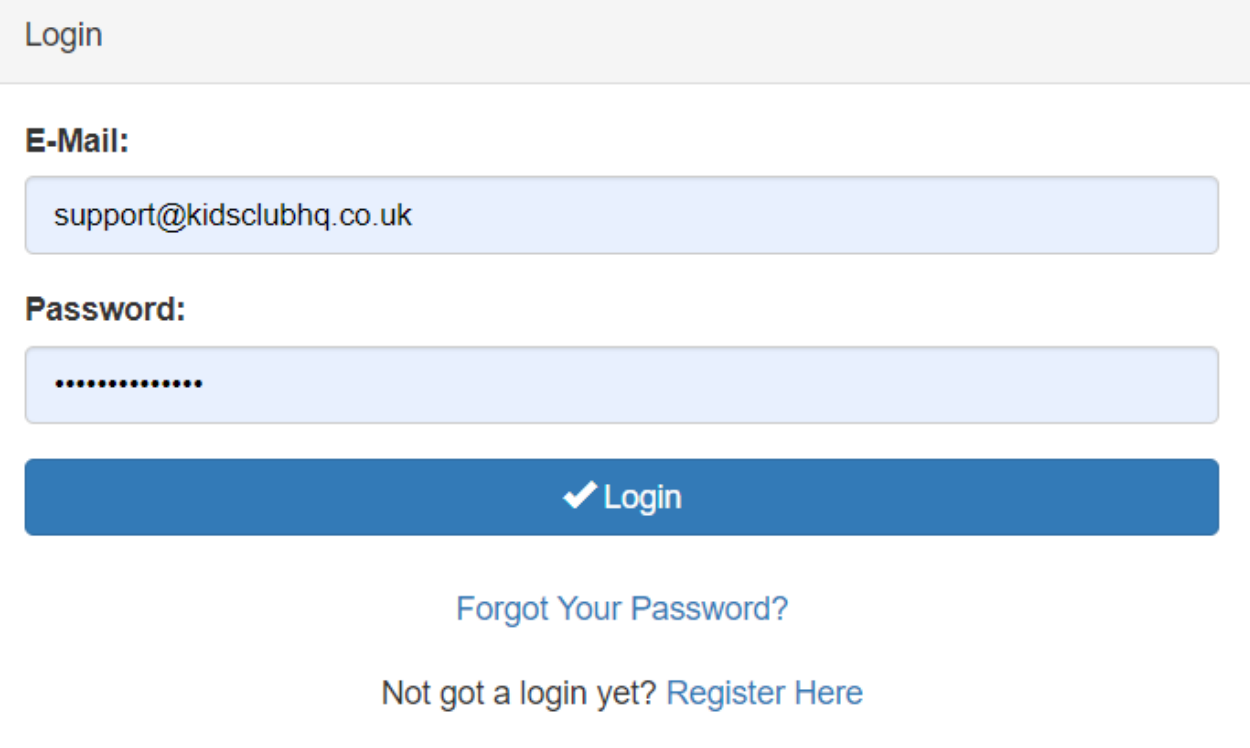Click the 'Not got a login yet?' text
This screenshot has width=1250, height=748.
519,692
